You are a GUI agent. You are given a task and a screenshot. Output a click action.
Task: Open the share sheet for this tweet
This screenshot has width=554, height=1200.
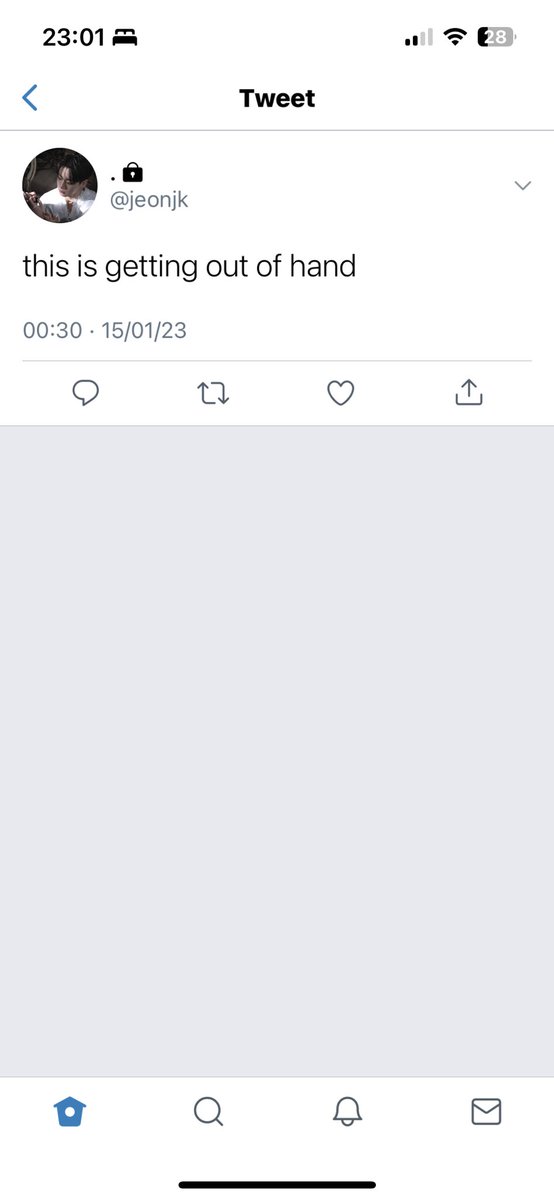(469, 393)
